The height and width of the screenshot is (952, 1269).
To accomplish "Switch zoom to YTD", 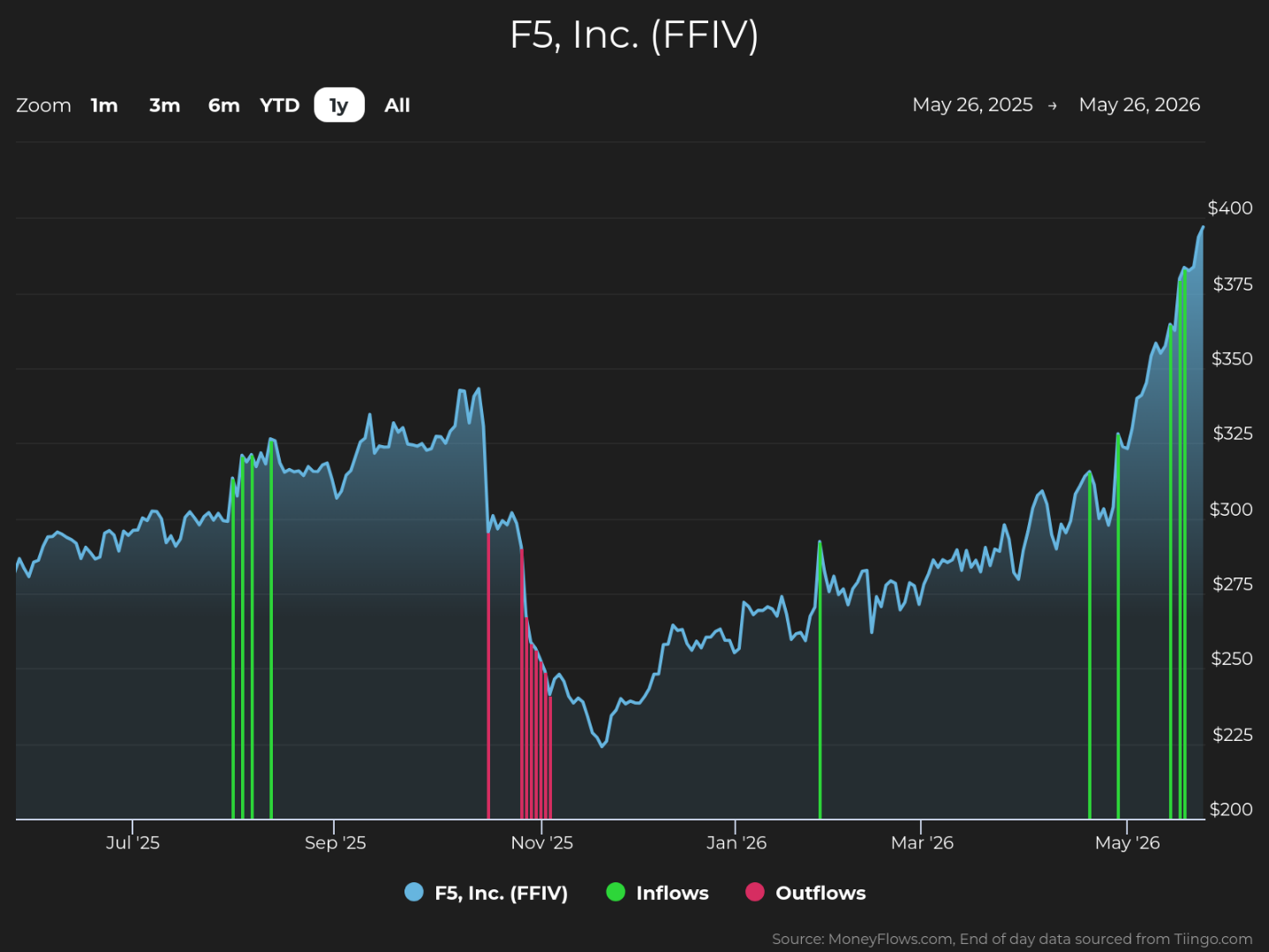I will pos(280,105).
